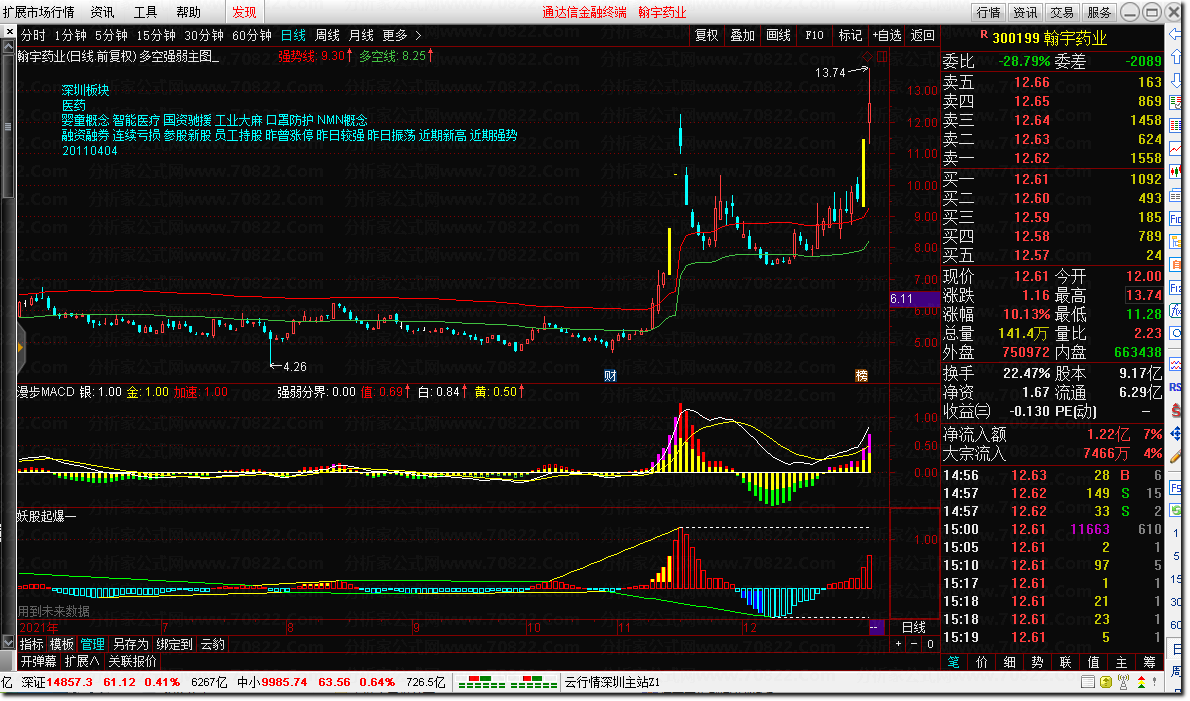Click the list window icon in status bar

coord(1088,683)
